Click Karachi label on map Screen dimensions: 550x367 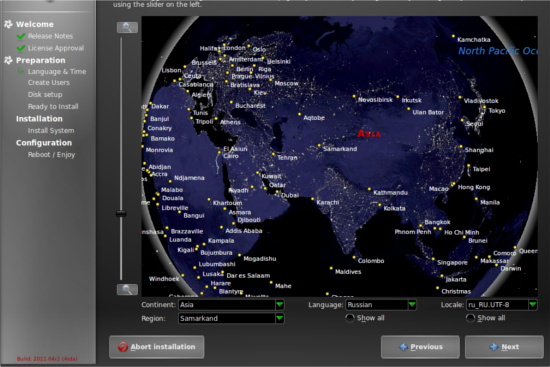328,202
